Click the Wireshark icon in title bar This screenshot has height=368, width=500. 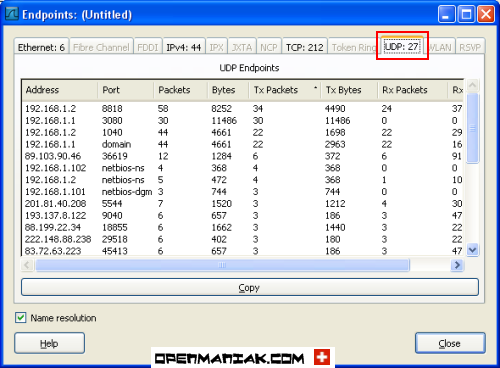point(12,14)
